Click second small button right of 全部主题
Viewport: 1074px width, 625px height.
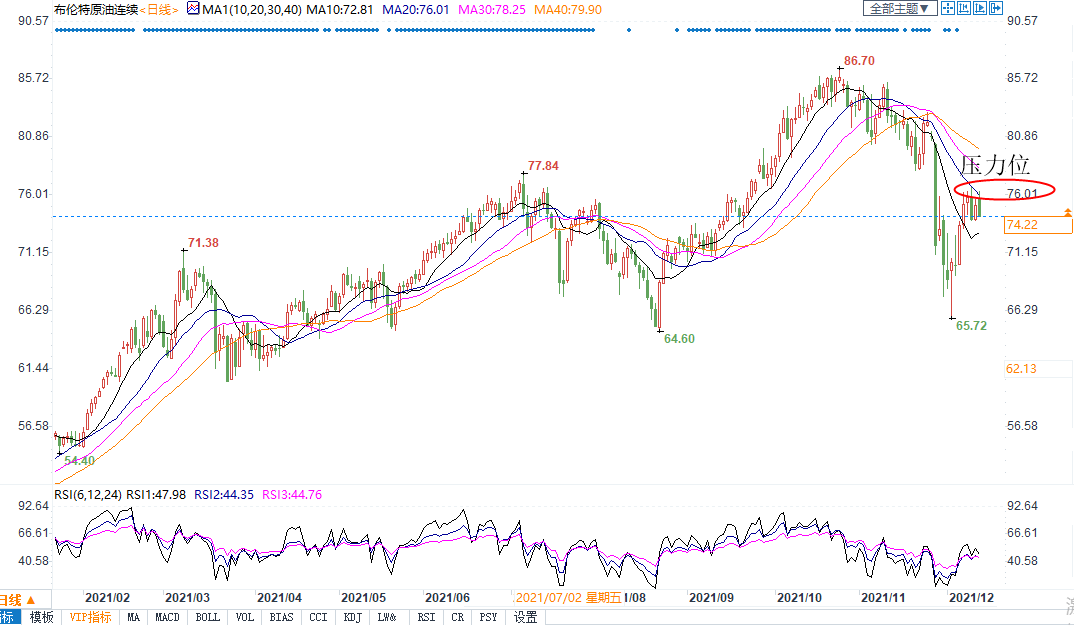[962, 8]
